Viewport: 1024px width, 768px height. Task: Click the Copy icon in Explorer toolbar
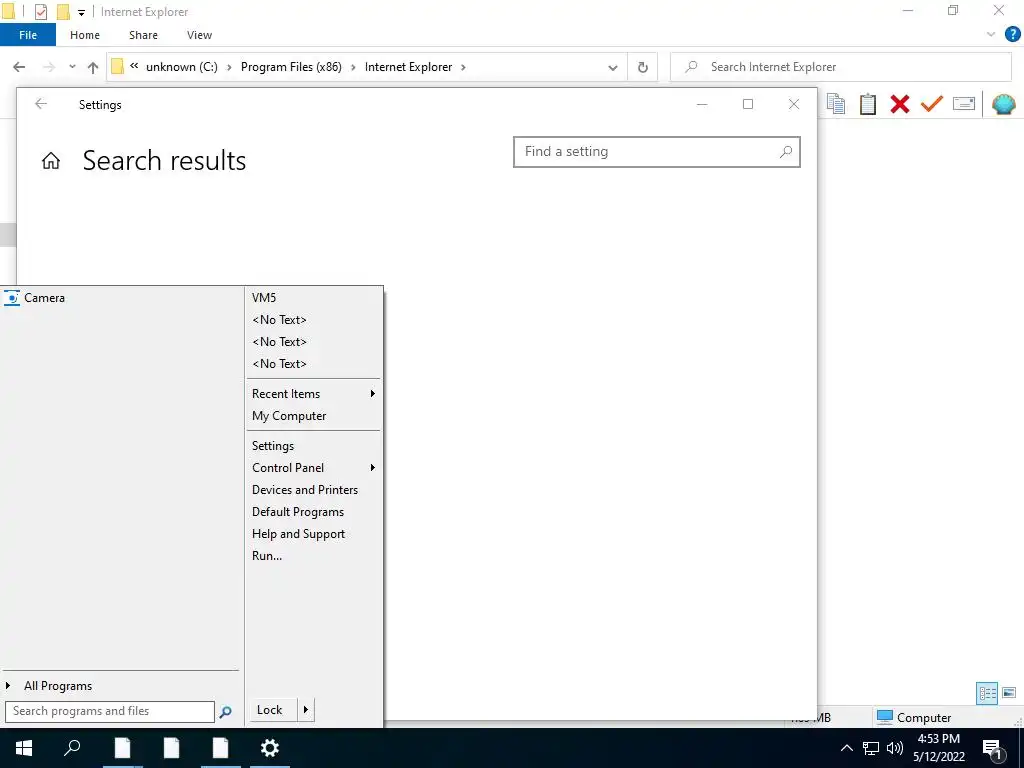(x=836, y=104)
